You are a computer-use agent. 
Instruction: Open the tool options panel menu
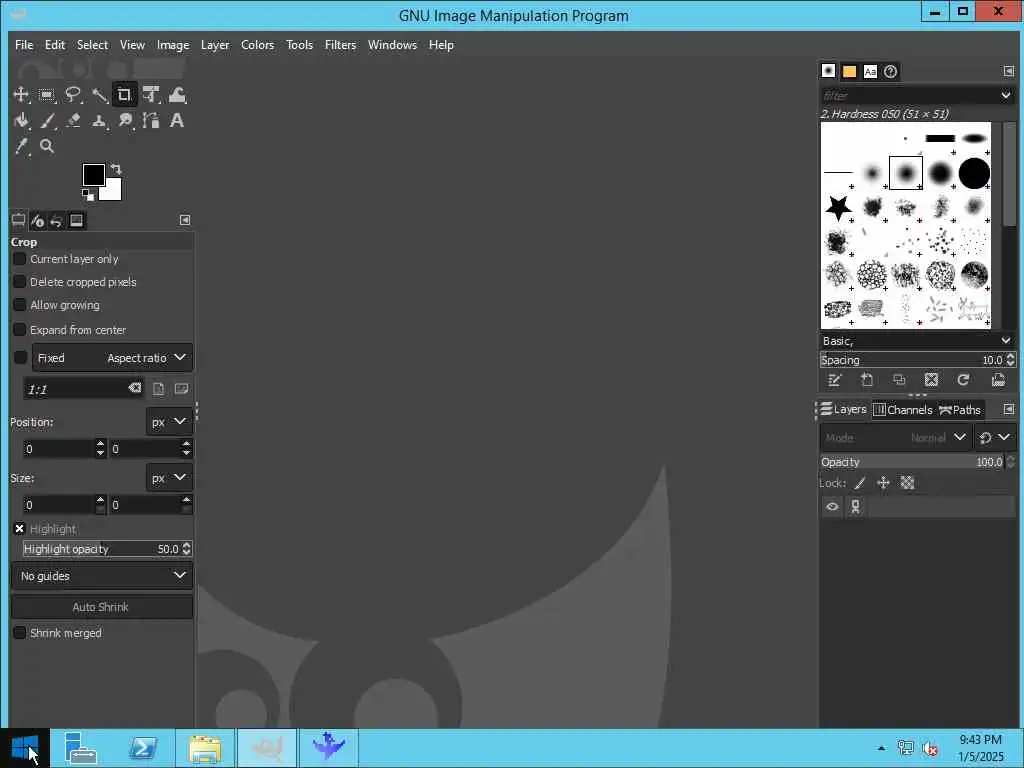pyautogui.click(x=185, y=220)
